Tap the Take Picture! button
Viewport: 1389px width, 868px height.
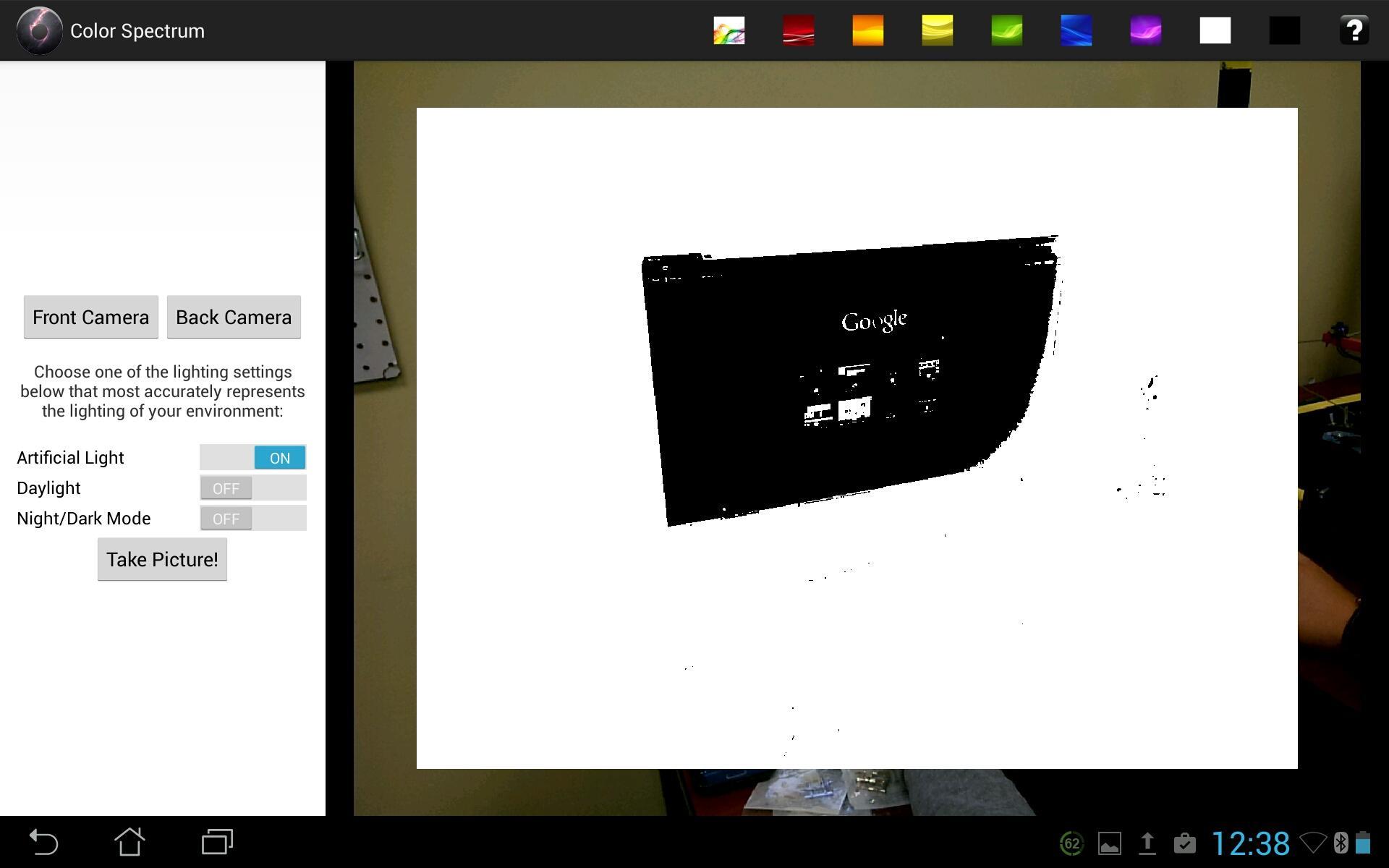162,559
